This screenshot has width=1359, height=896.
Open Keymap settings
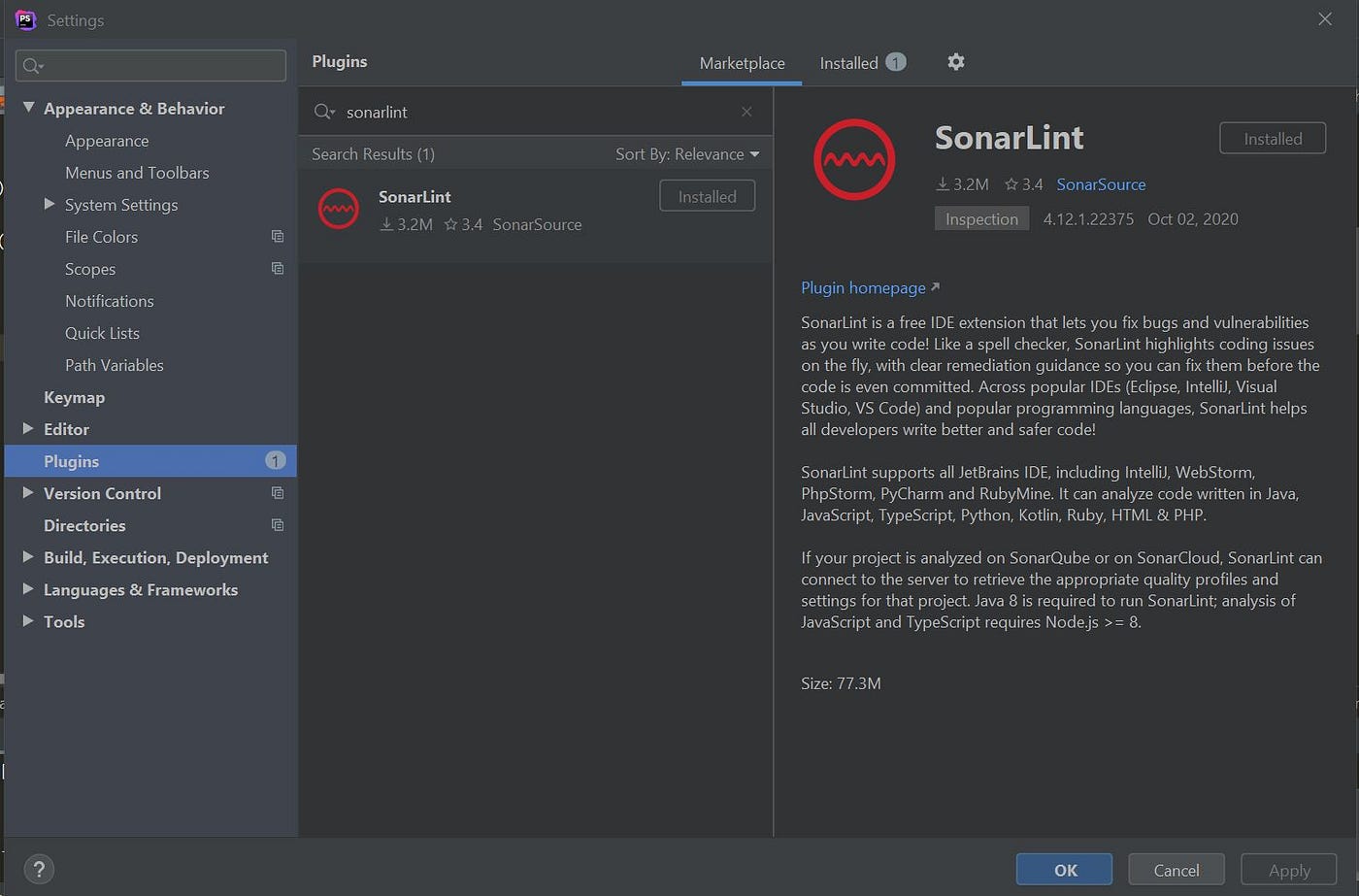pyautogui.click(x=74, y=397)
